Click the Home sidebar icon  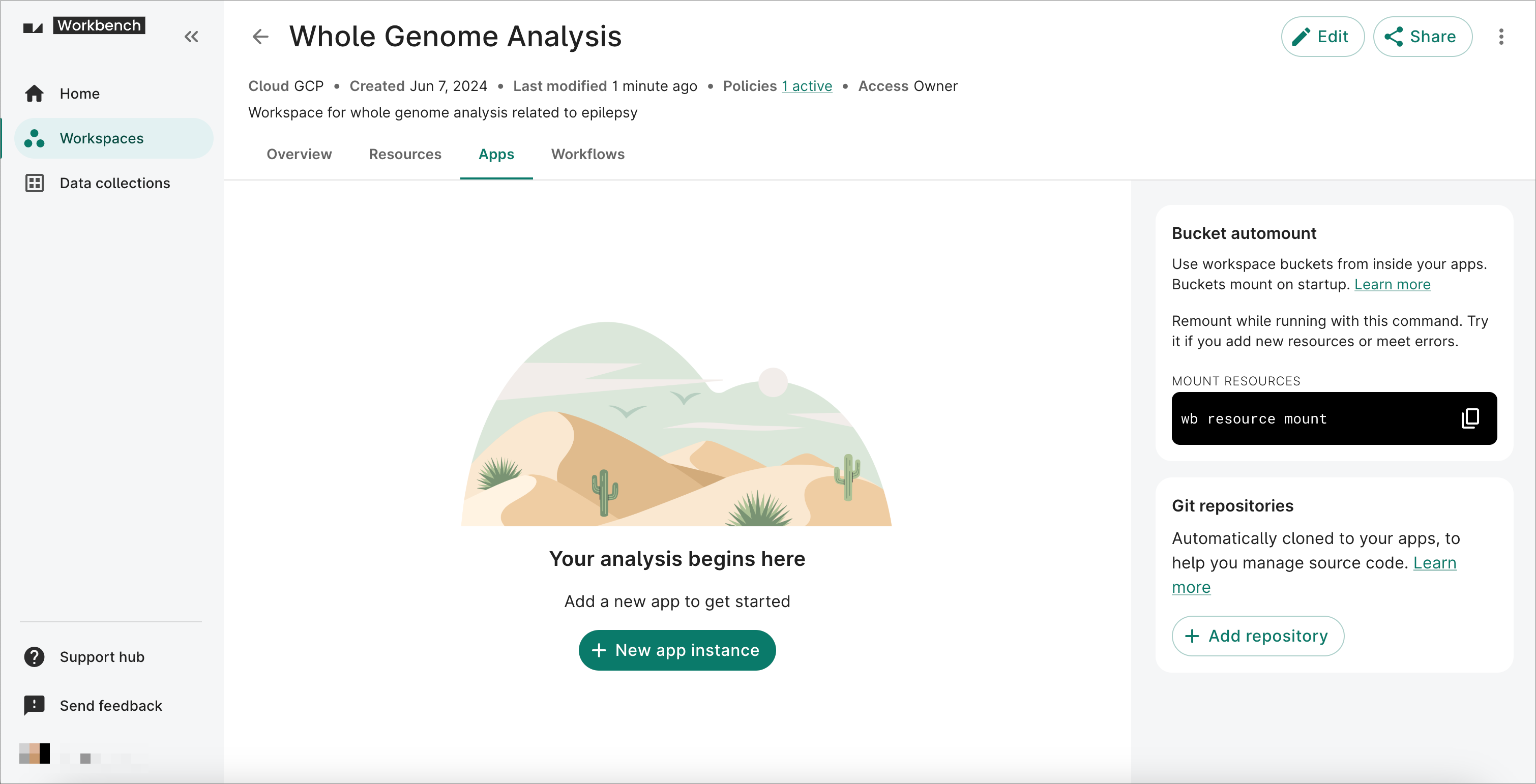point(35,93)
